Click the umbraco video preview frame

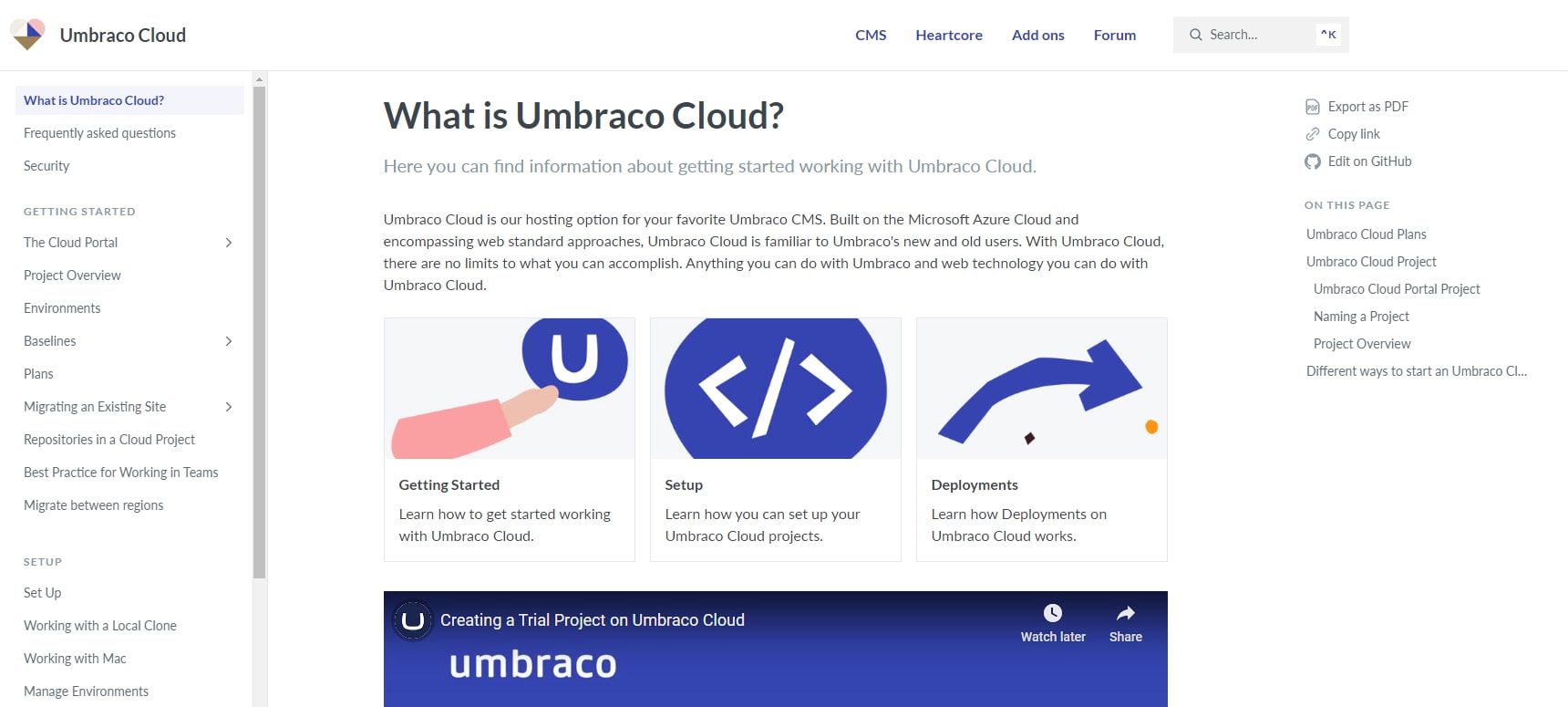[776, 650]
